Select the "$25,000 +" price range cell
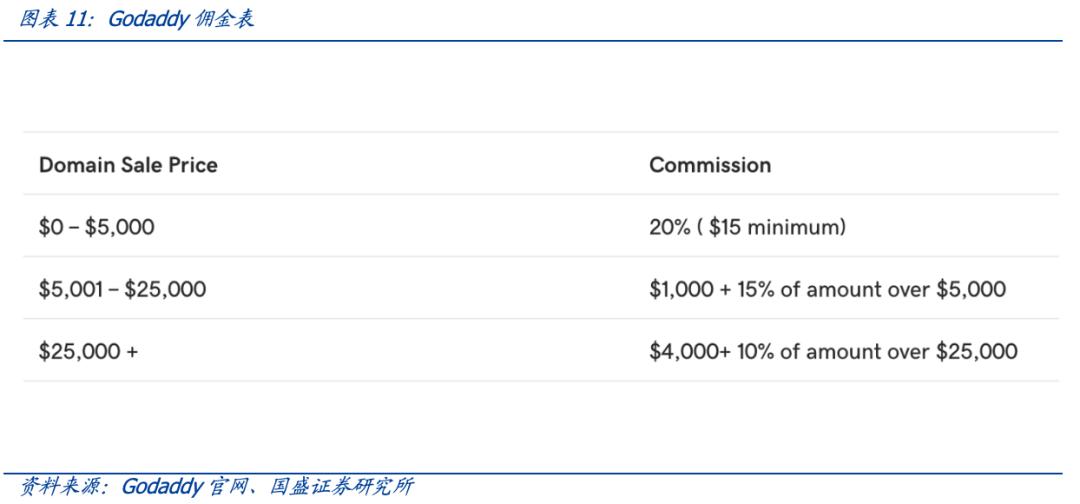 coord(88,352)
